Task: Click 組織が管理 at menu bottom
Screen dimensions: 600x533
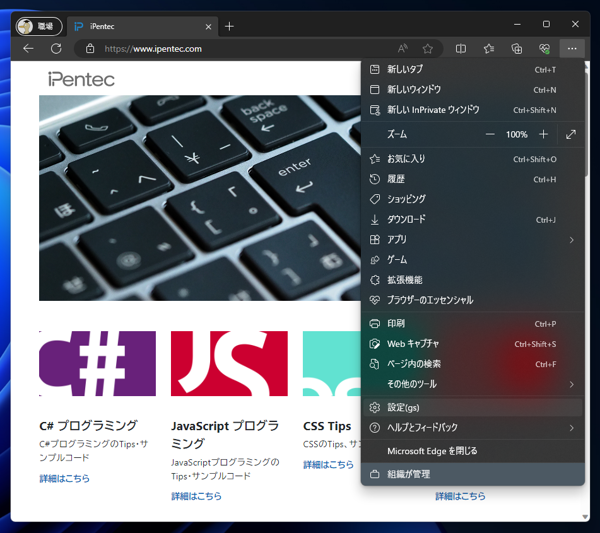Action: pos(473,474)
